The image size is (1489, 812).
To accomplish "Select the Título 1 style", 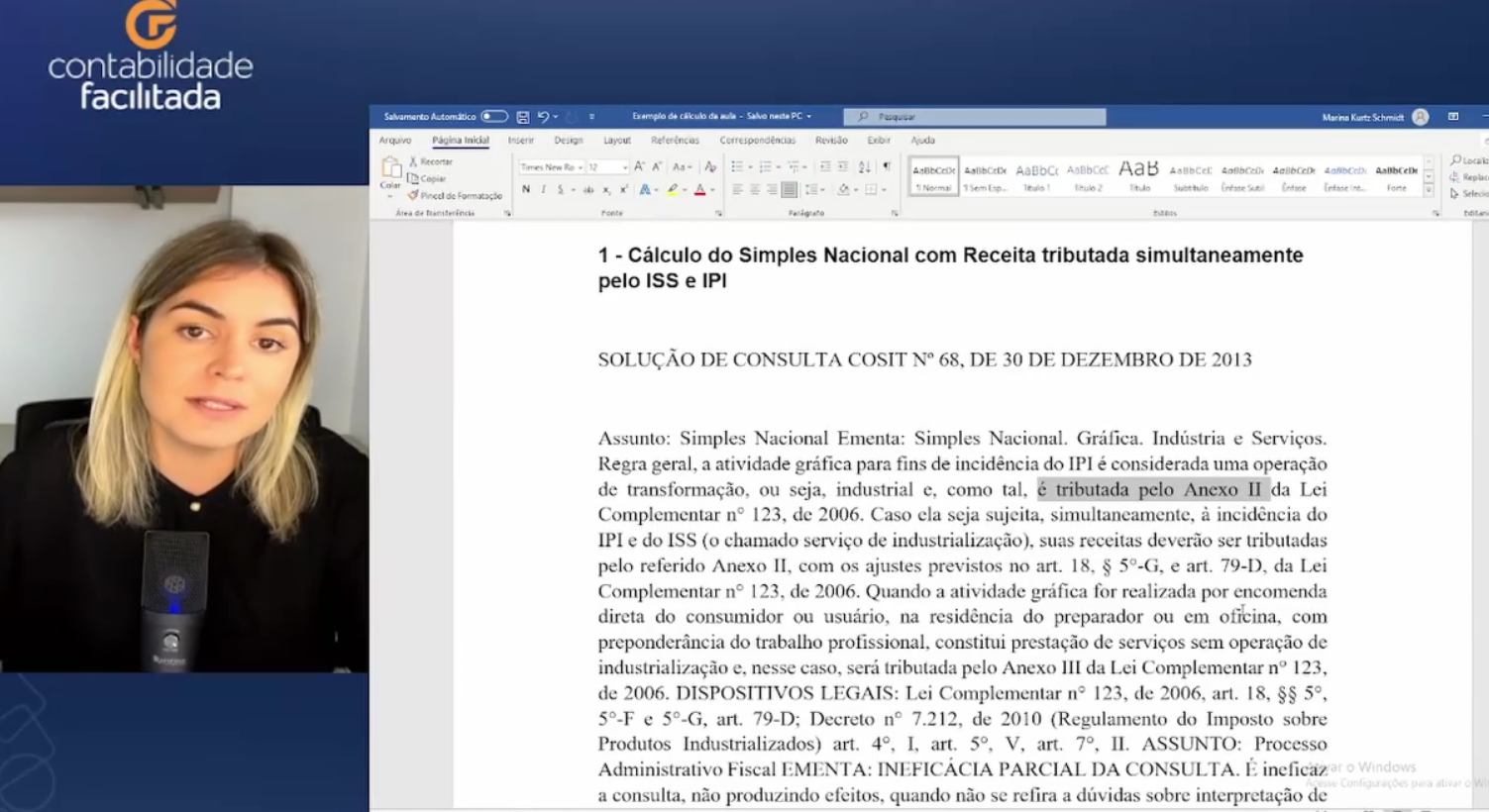I will (x=1036, y=176).
